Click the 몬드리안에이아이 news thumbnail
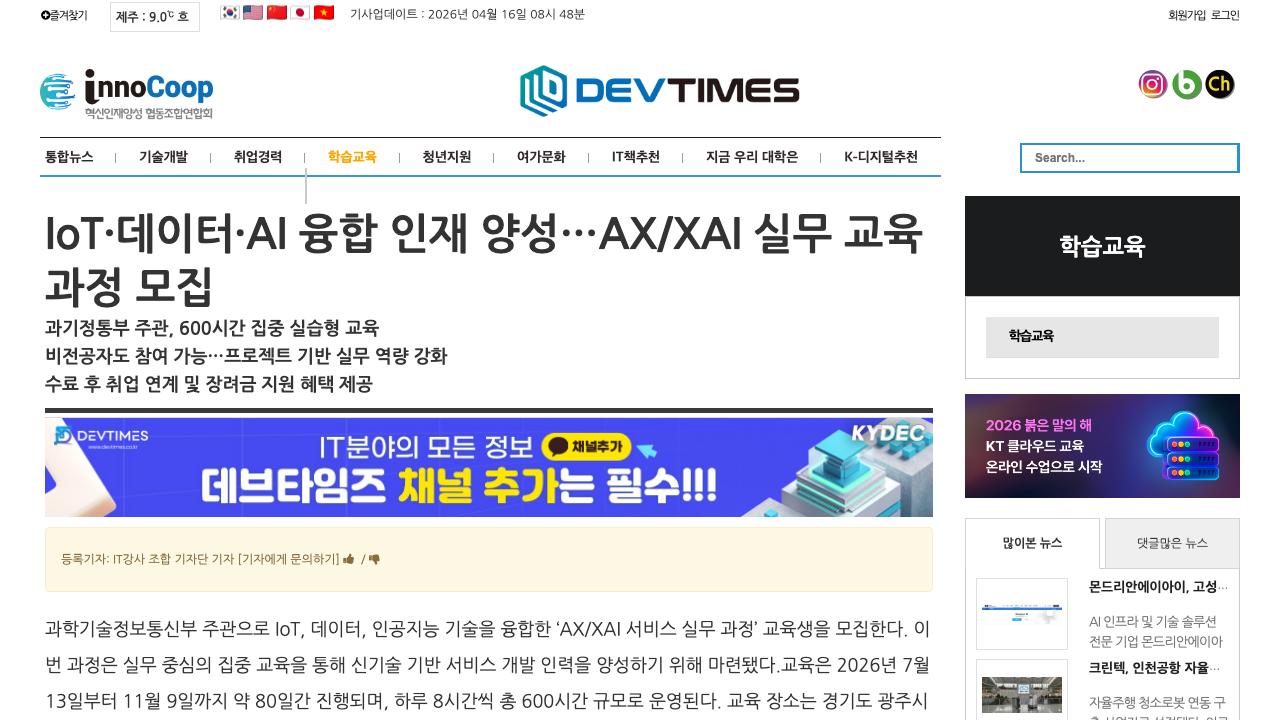The height and width of the screenshot is (720, 1280). pos(1022,614)
